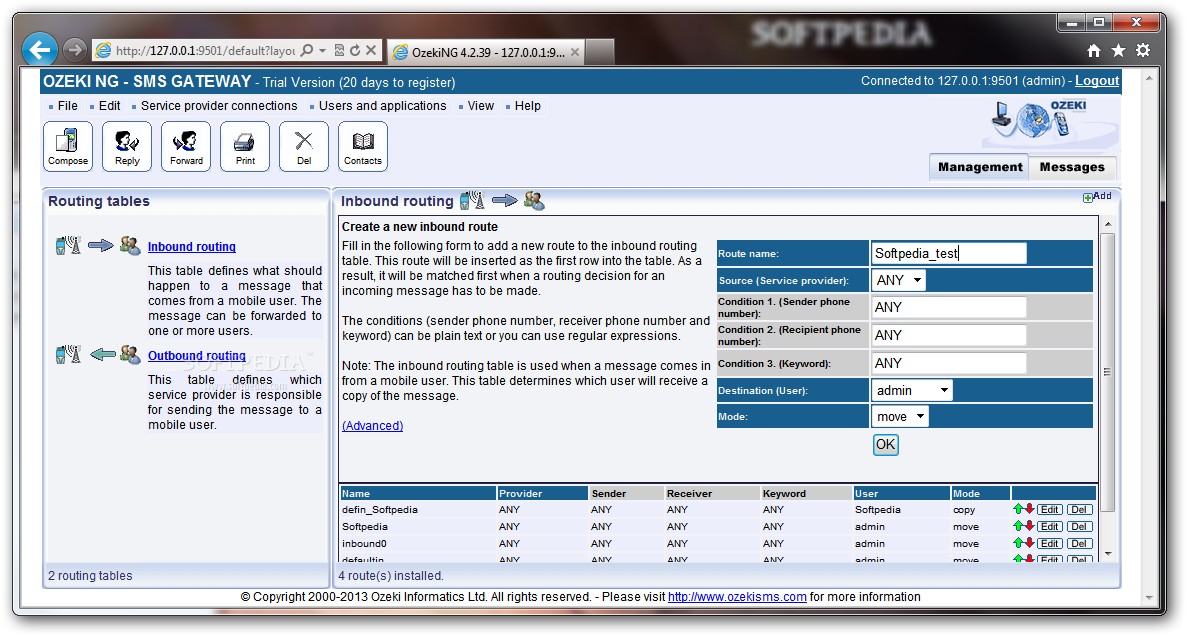This screenshot has height=636, width=1187.
Task: Open the address bar history dropdown arrow
Action: tap(322, 51)
